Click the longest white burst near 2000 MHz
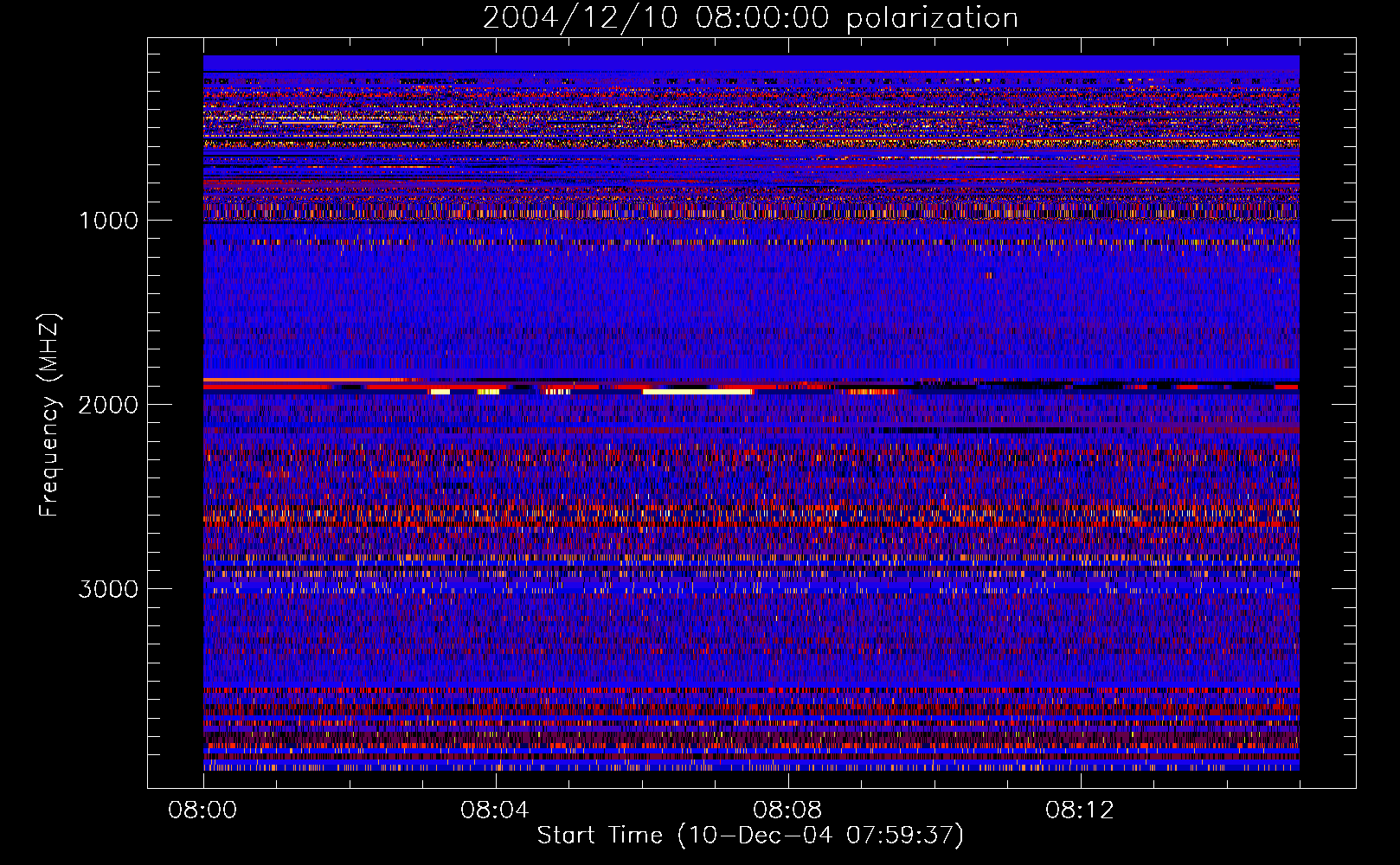The width and height of the screenshot is (1400, 865). click(x=697, y=392)
